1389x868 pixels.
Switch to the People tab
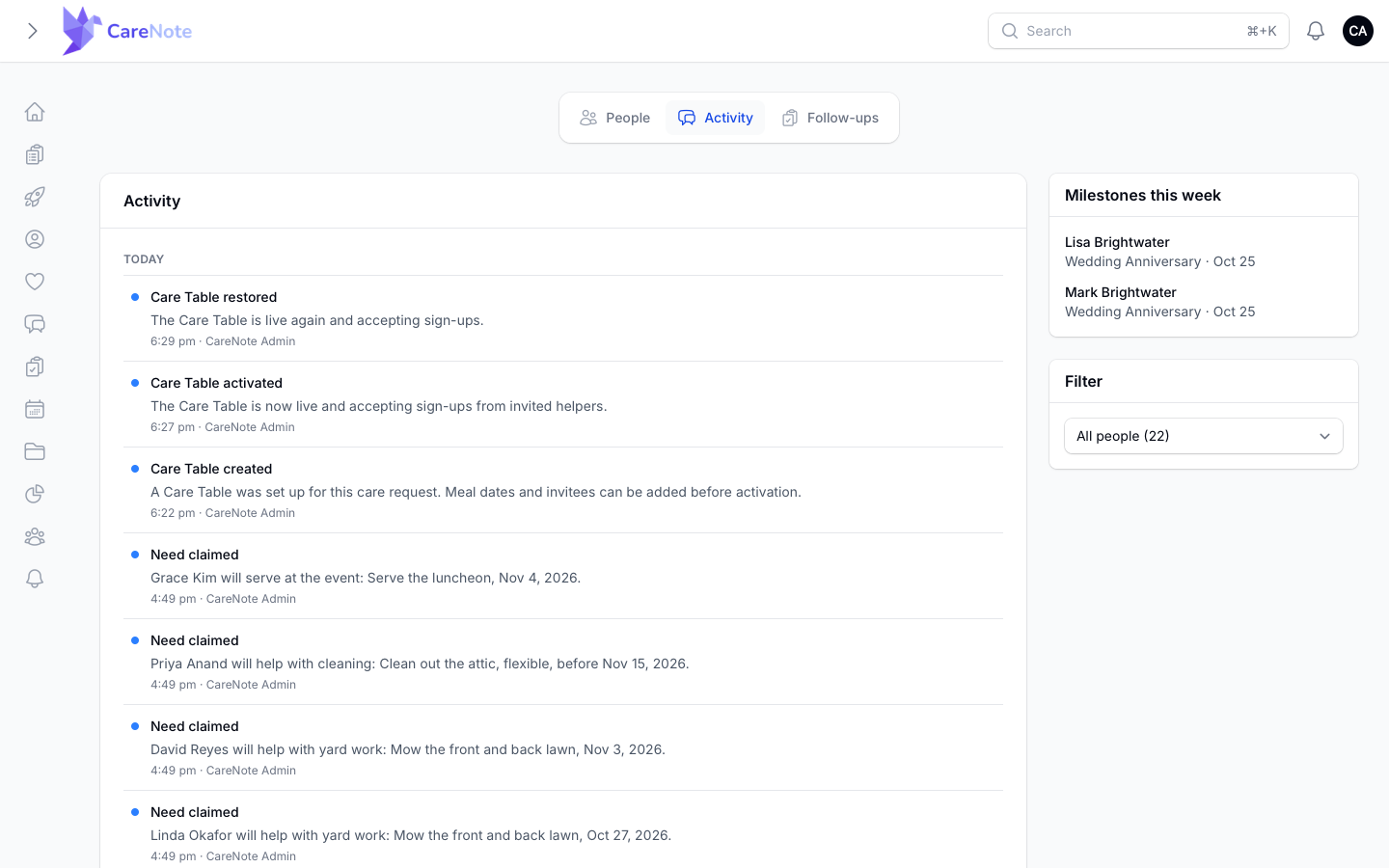click(615, 118)
